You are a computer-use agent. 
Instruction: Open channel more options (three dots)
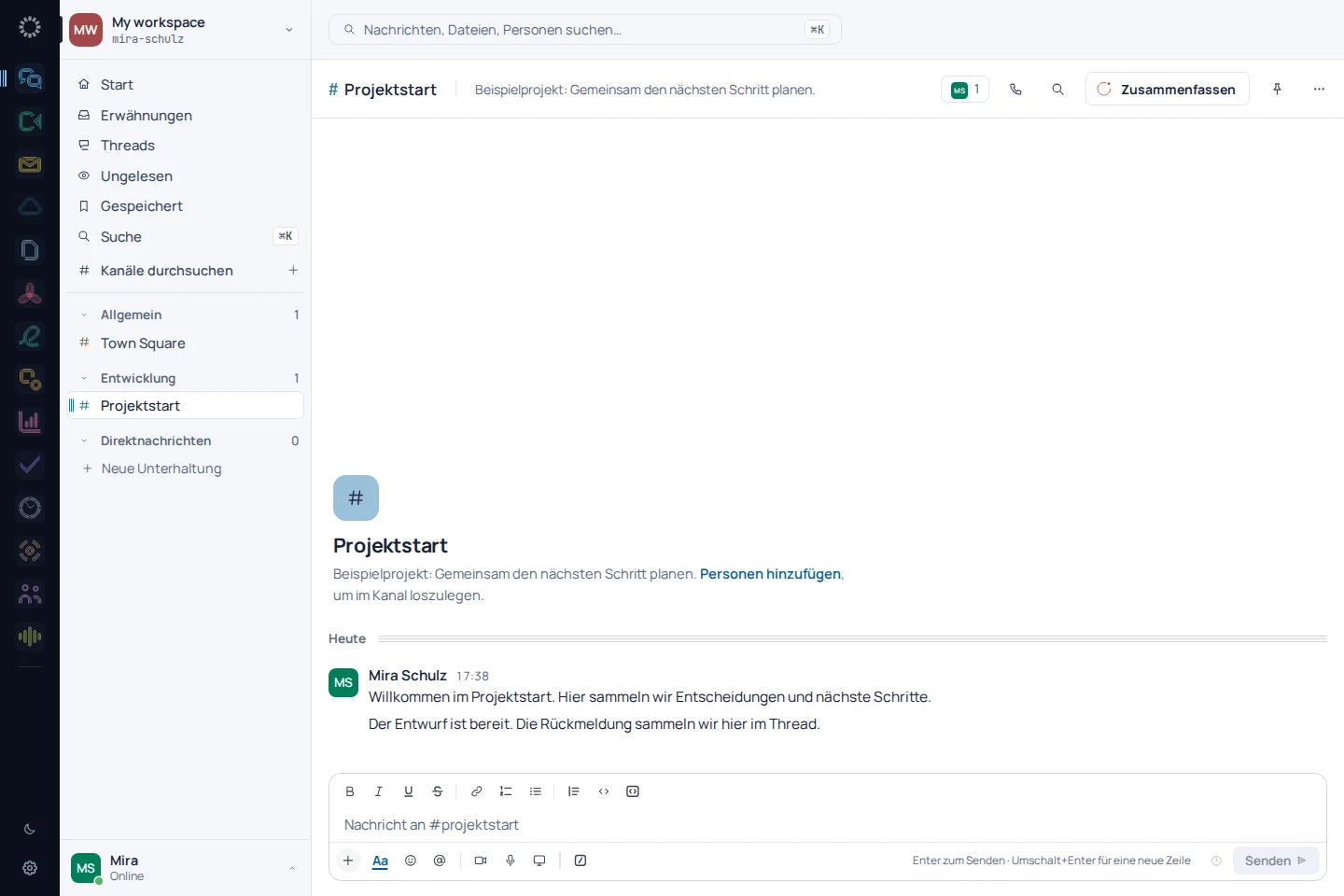click(1319, 90)
